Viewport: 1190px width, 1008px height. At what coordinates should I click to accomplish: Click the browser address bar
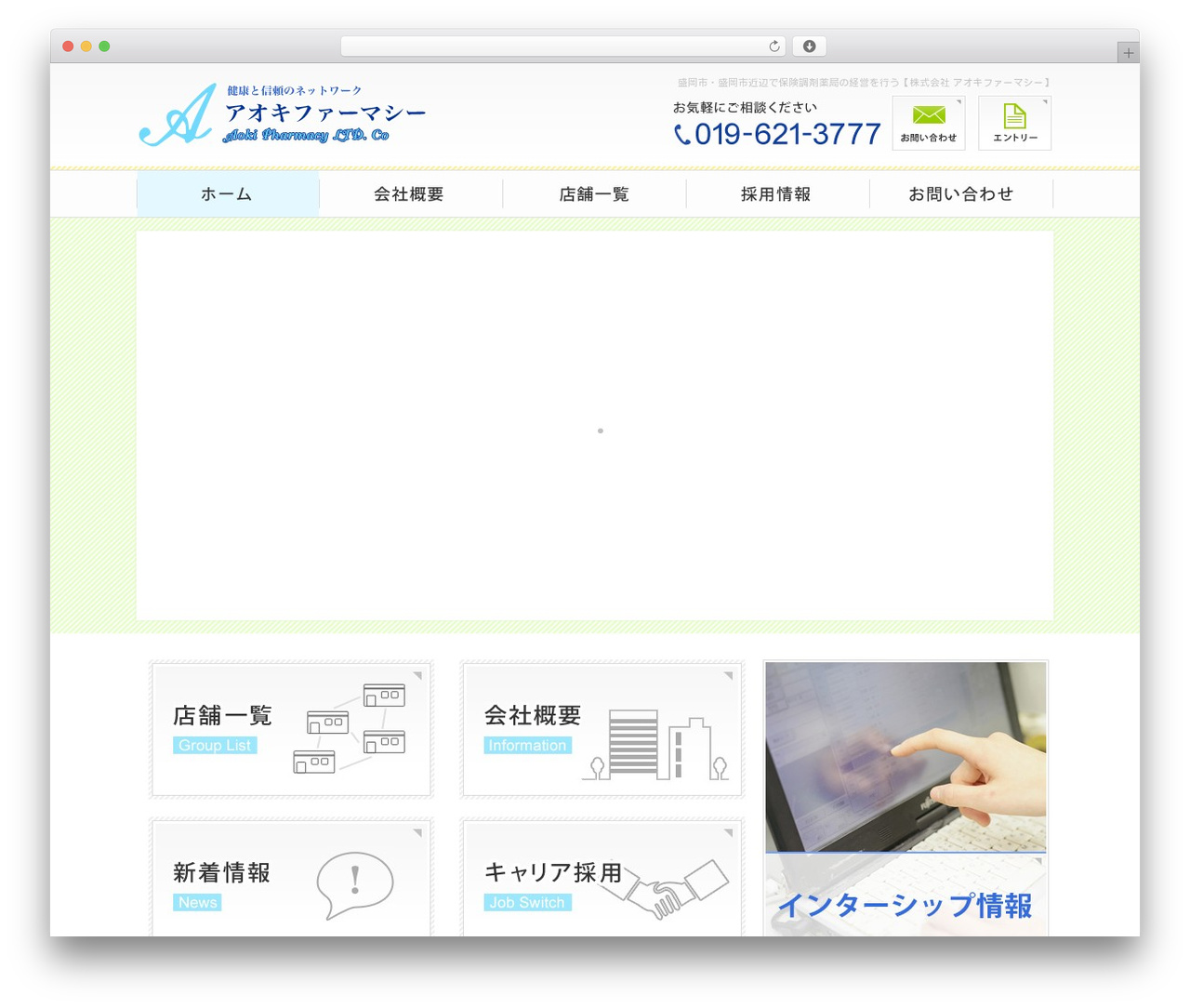pyautogui.click(x=563, y=46)
